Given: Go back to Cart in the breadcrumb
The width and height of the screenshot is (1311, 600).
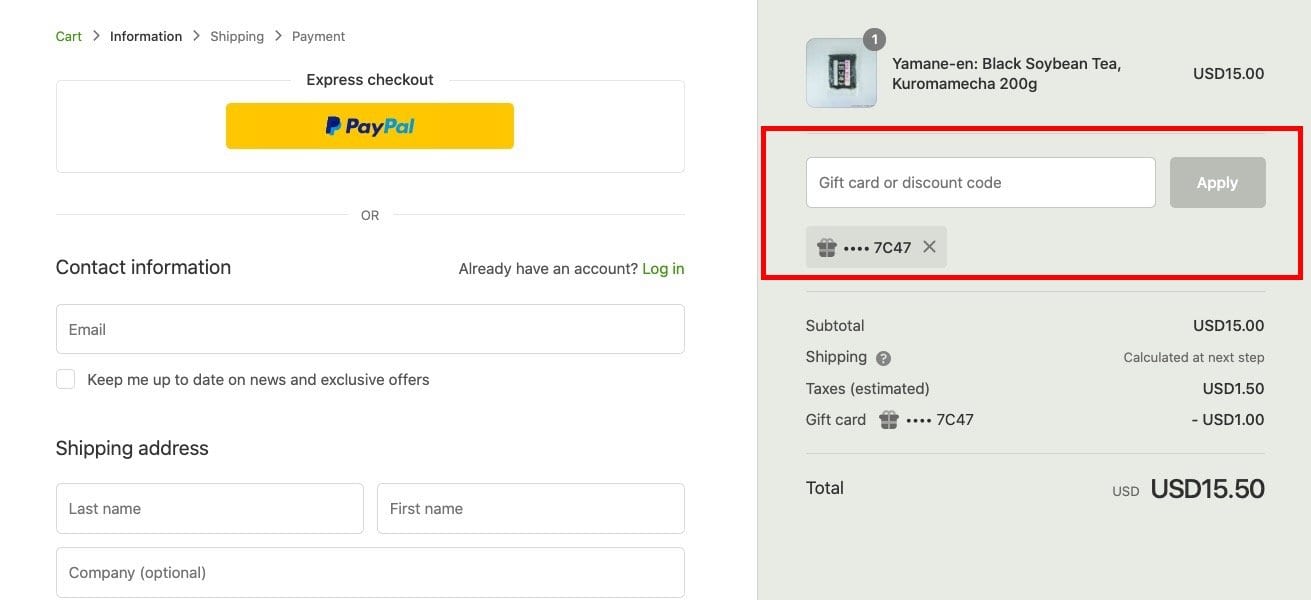Looking at the screenshot, I should pyautogui.click(x=69, y=36).
